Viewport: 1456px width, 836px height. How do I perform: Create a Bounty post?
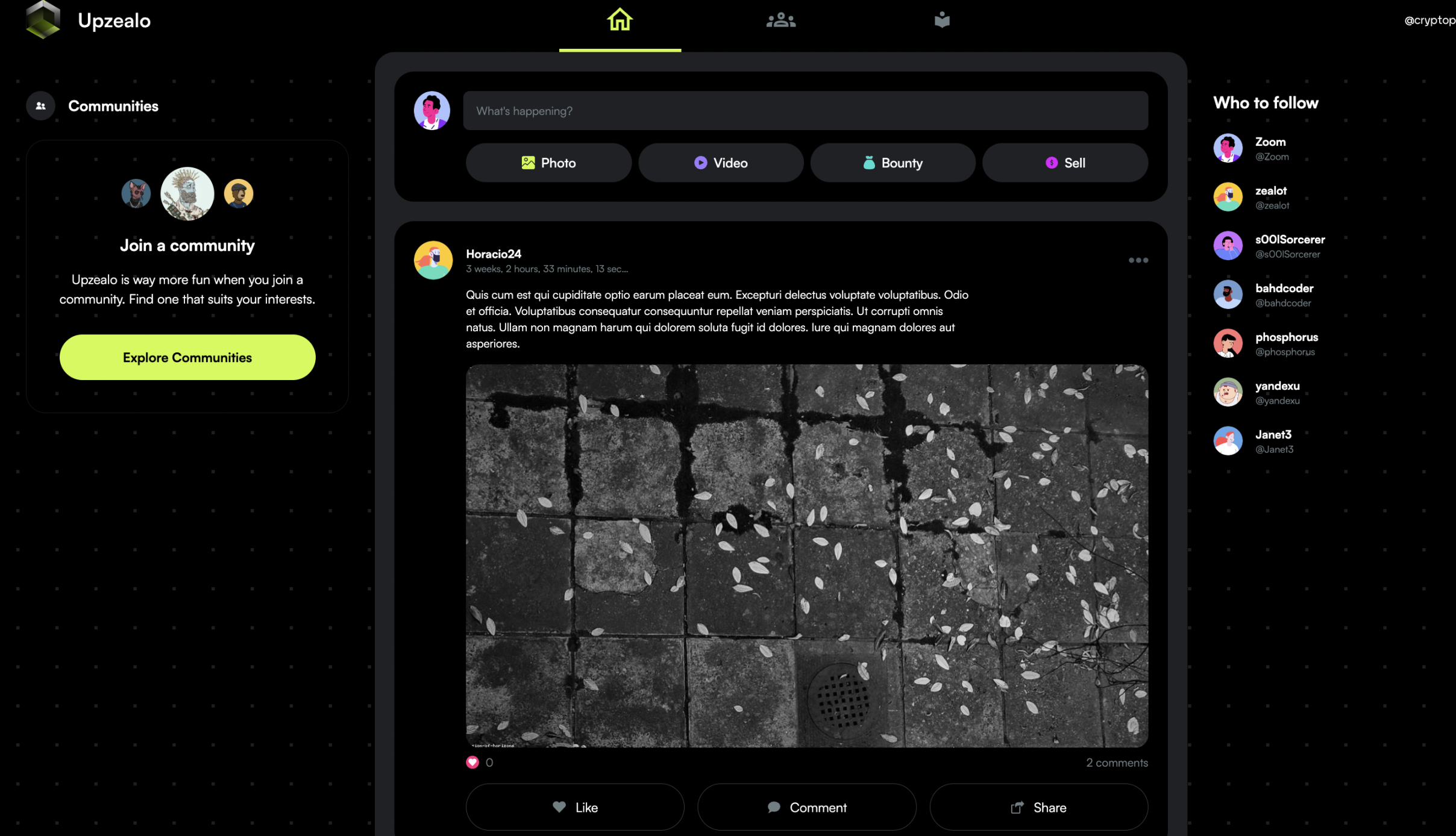pyautogui.click(x=893, y=163)
